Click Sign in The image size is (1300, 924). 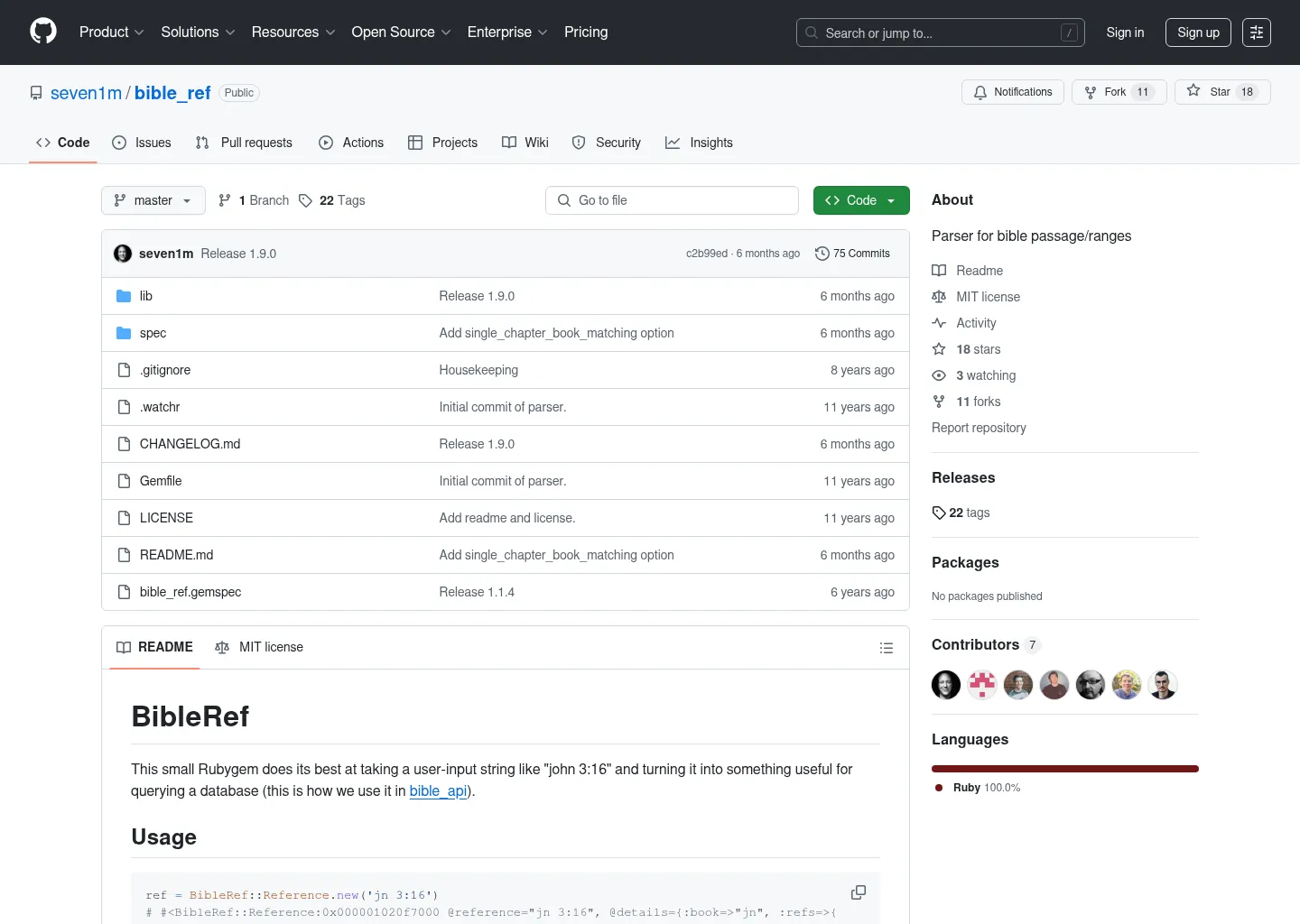[1125, 32]
